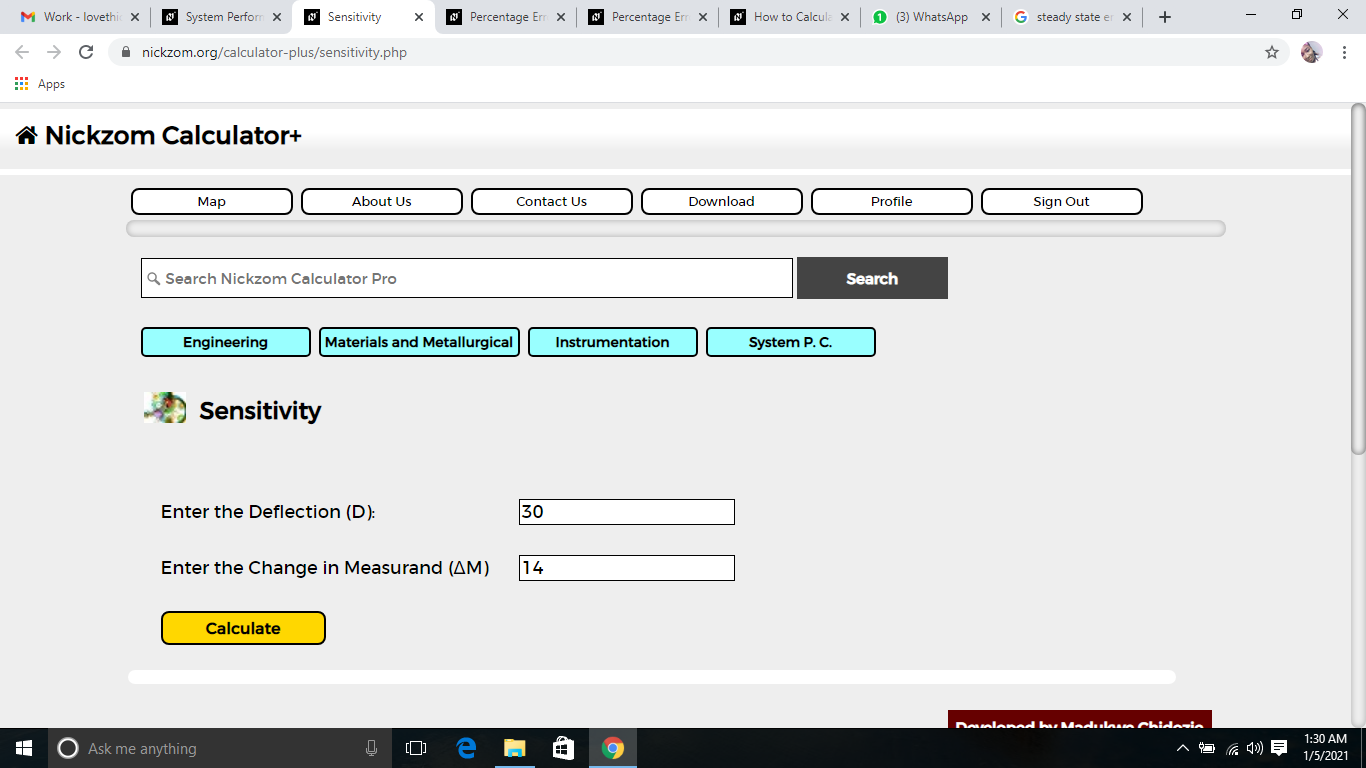Switch to the Gmail Work tab
Screen dimensions: 1366x768
pos(80,17)
